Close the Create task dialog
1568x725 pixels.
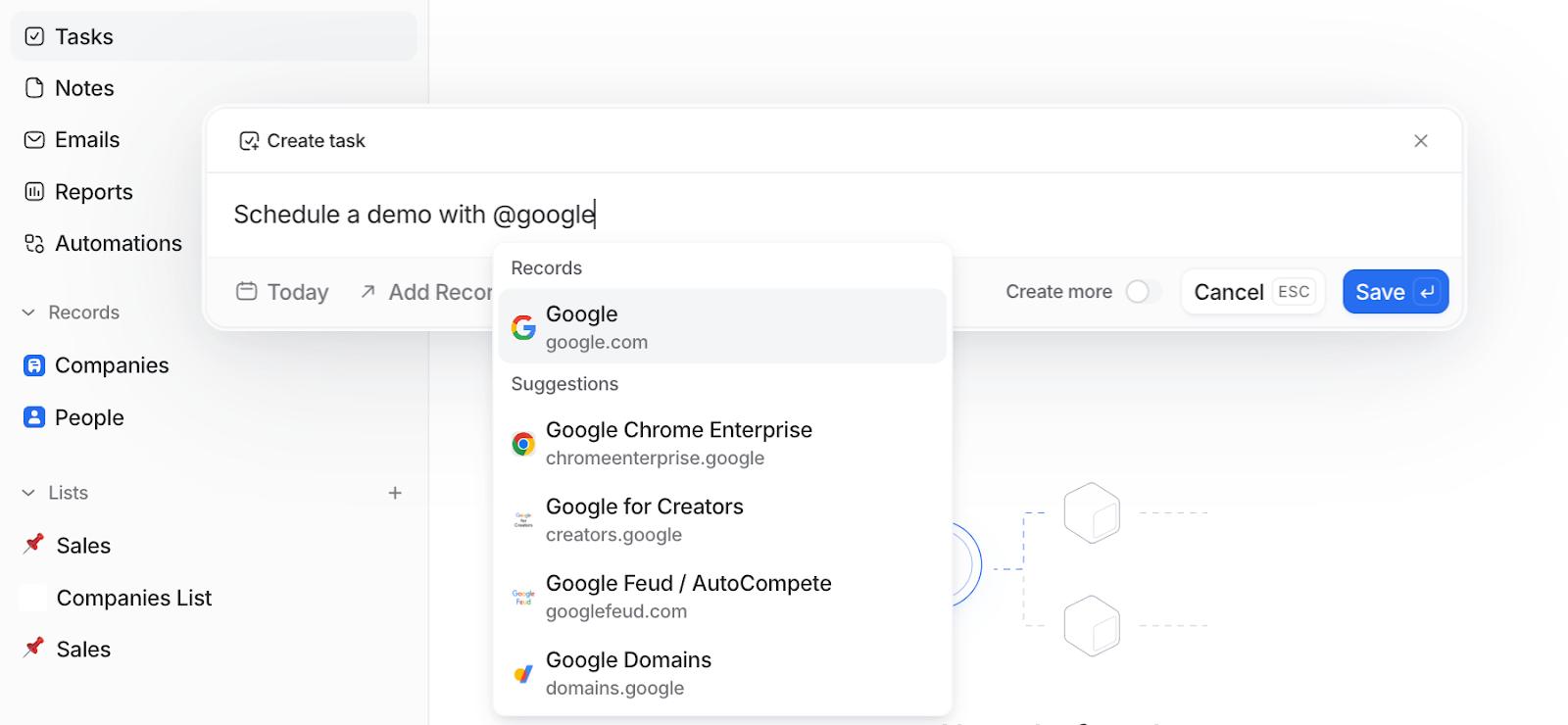[x=1421, y=141]
